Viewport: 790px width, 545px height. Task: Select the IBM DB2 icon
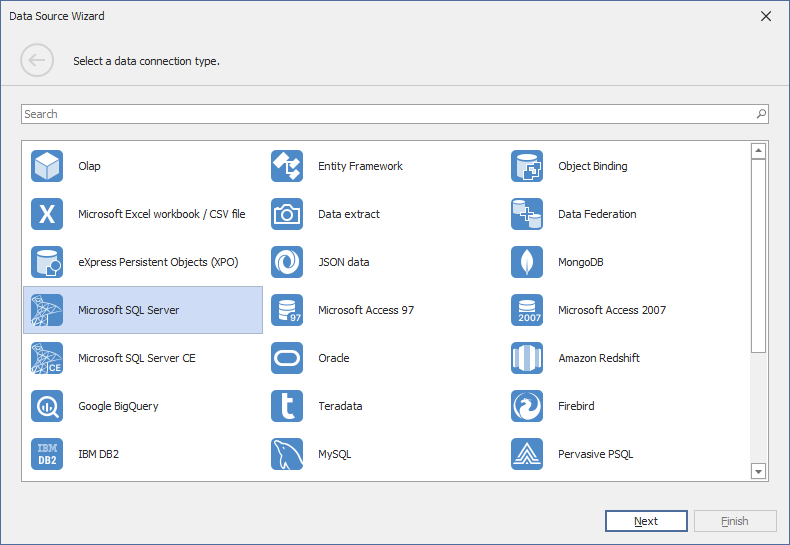coord(47,454)
